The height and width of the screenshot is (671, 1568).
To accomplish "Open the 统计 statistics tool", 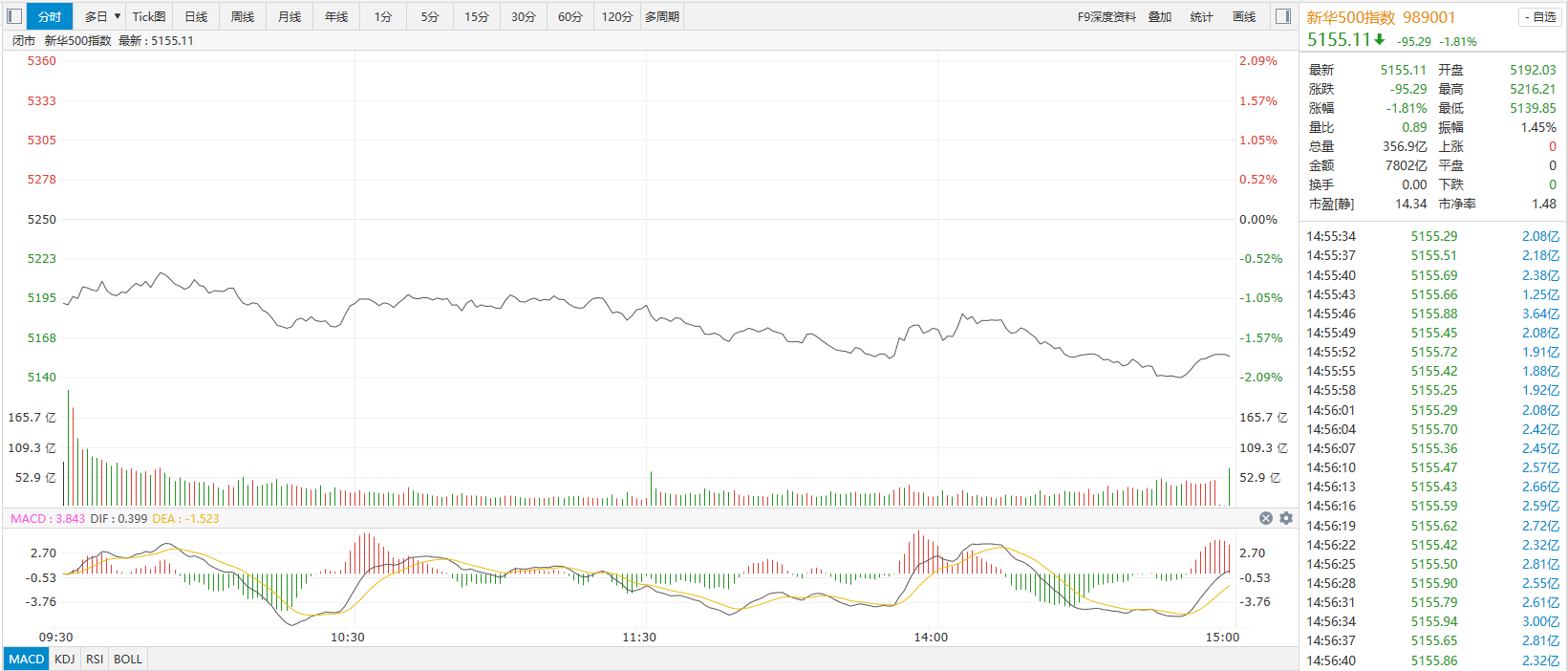I will pyautogui.click(x=1202, y=16).
